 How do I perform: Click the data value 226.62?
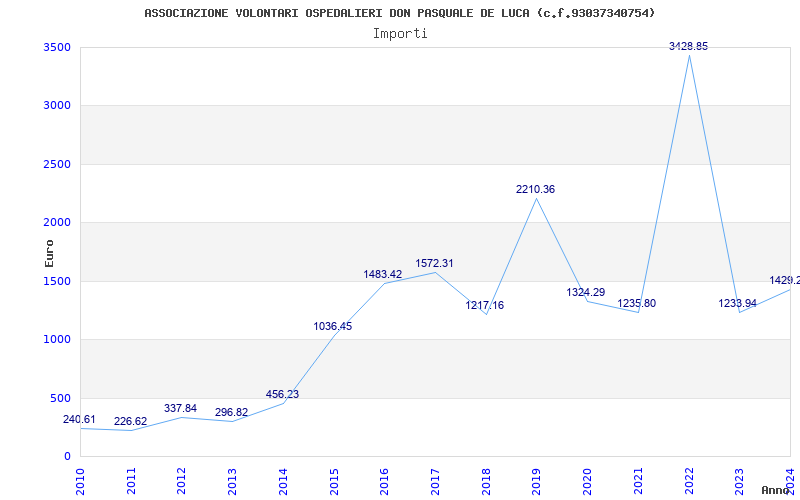click(130, 421)
